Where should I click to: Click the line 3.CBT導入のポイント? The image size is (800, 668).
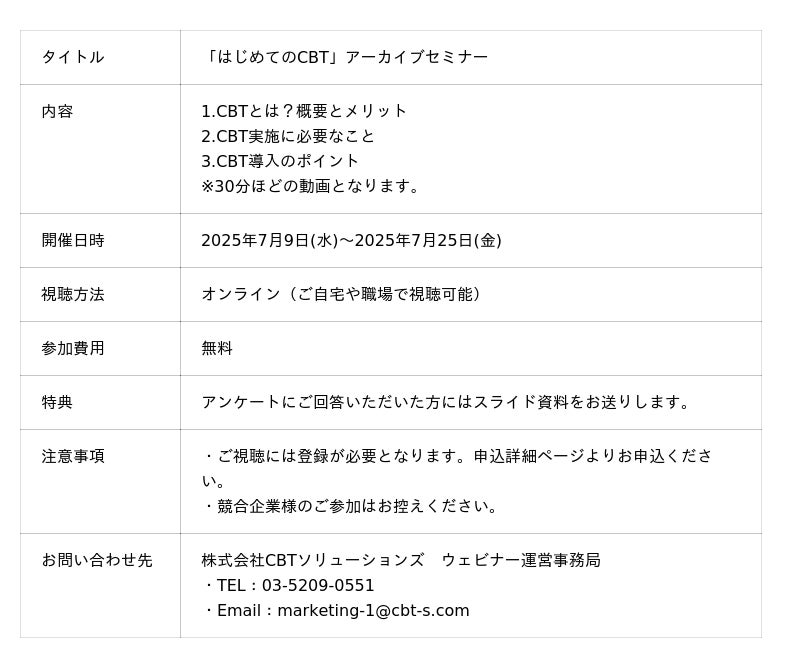tap(280, 161)
